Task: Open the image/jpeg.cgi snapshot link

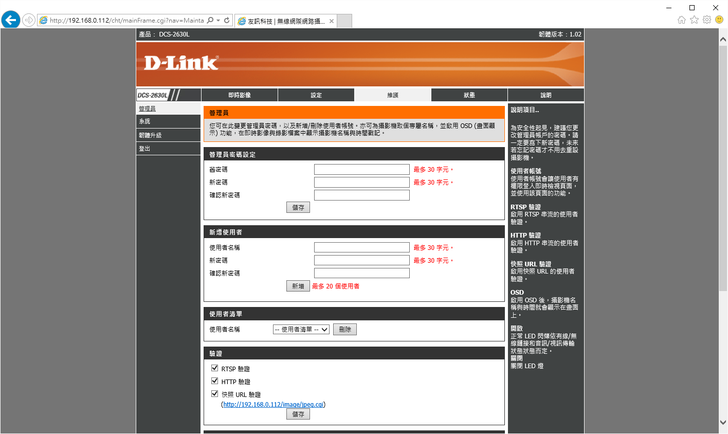Action: 274,404
